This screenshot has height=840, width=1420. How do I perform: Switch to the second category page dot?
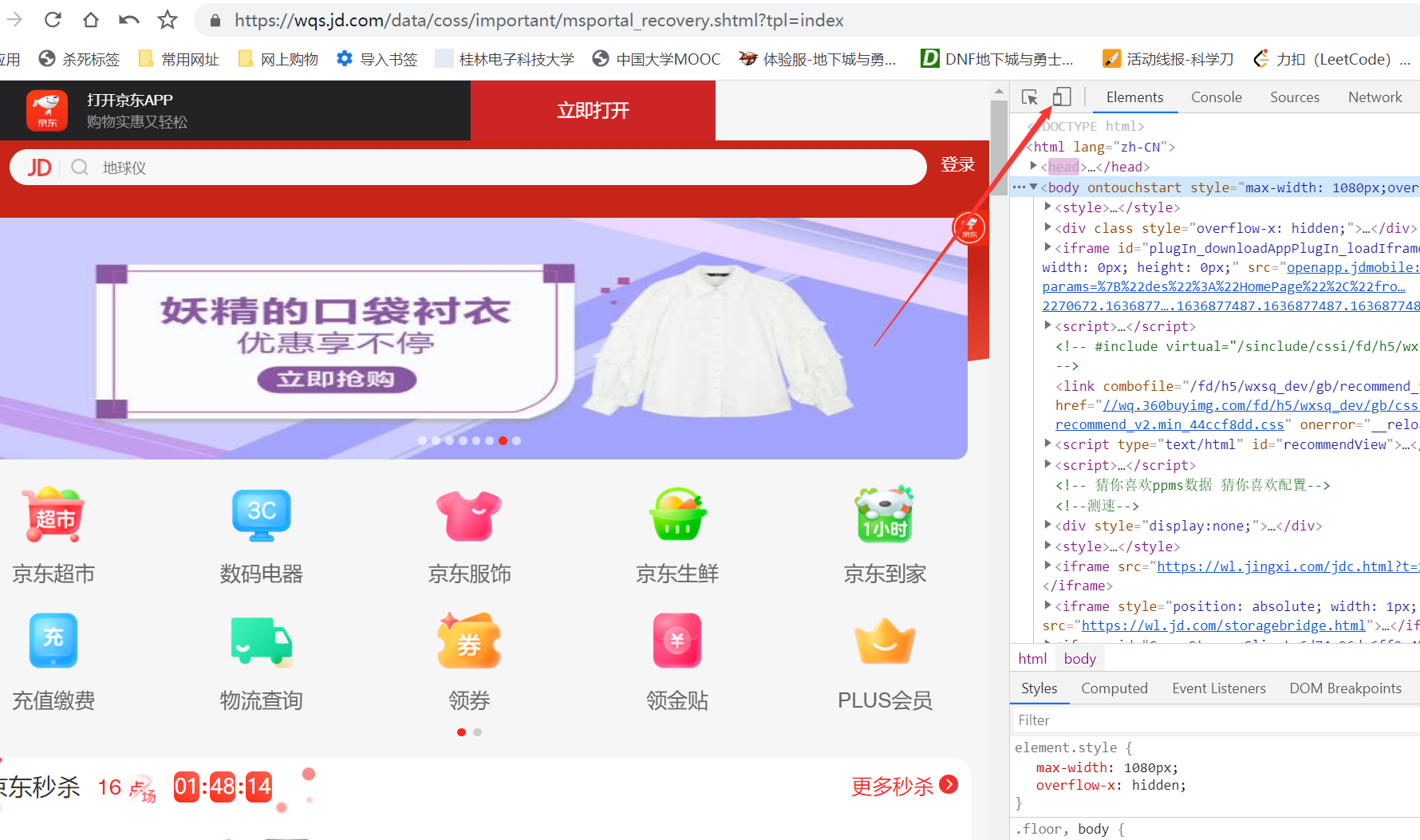477,732
